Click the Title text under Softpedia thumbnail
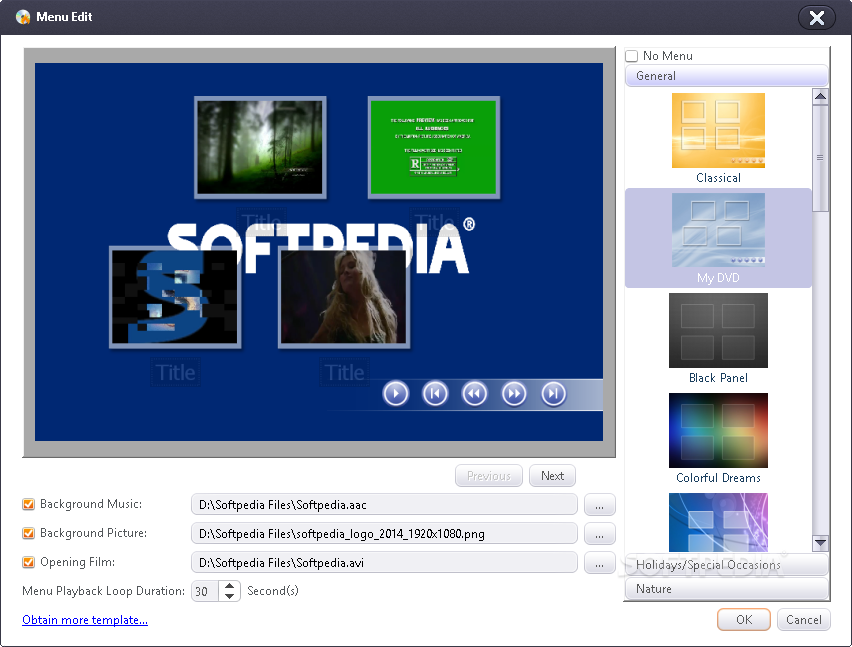The image size is (852, 647). point(176,373)
